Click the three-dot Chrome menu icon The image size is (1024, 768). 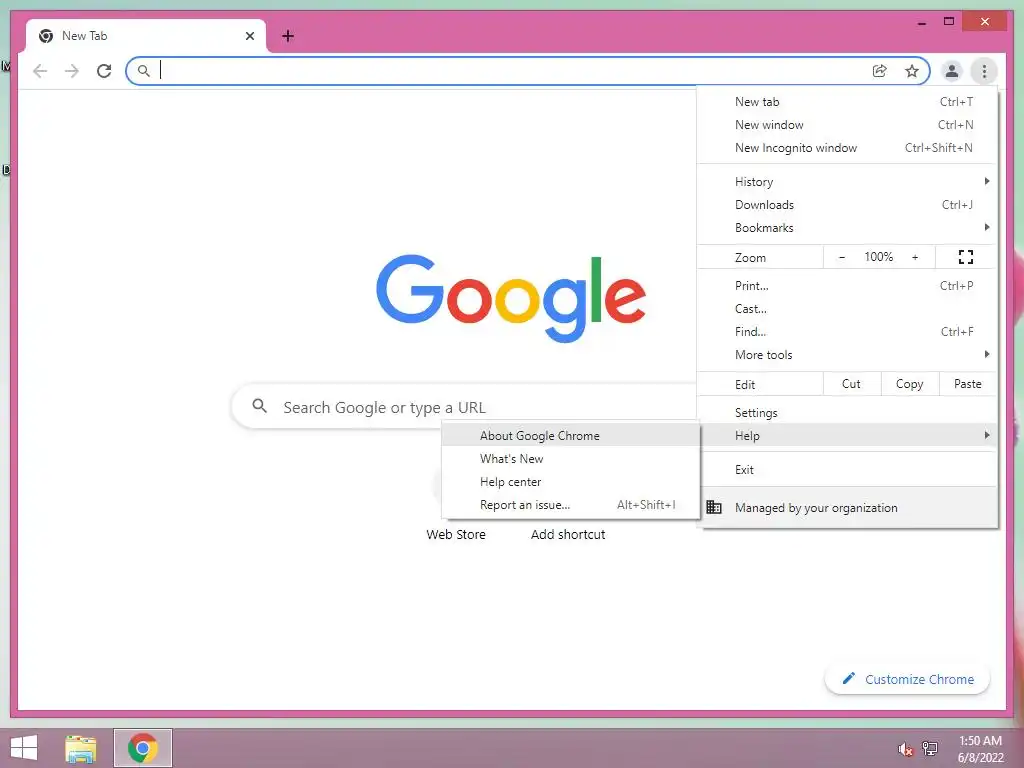tap(984, 71)
